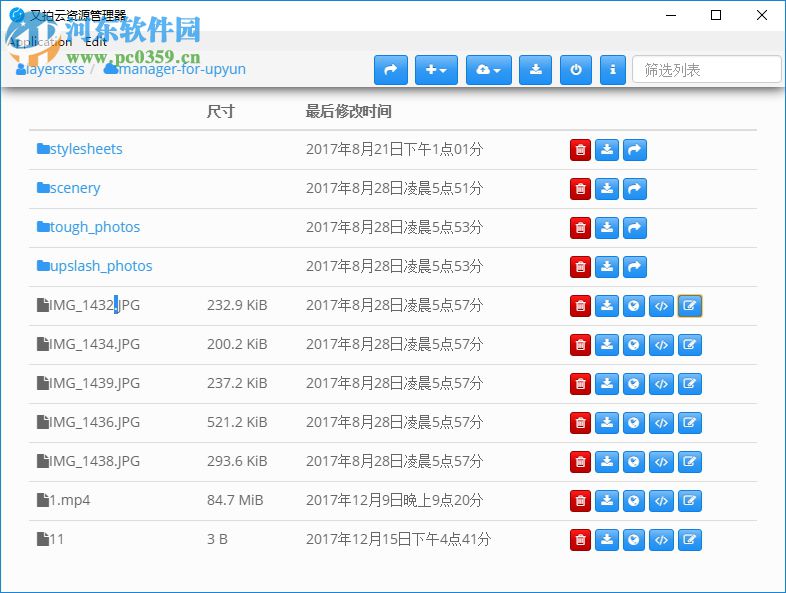
Task: Open the Edit menu
Action: tap(96, 42)
